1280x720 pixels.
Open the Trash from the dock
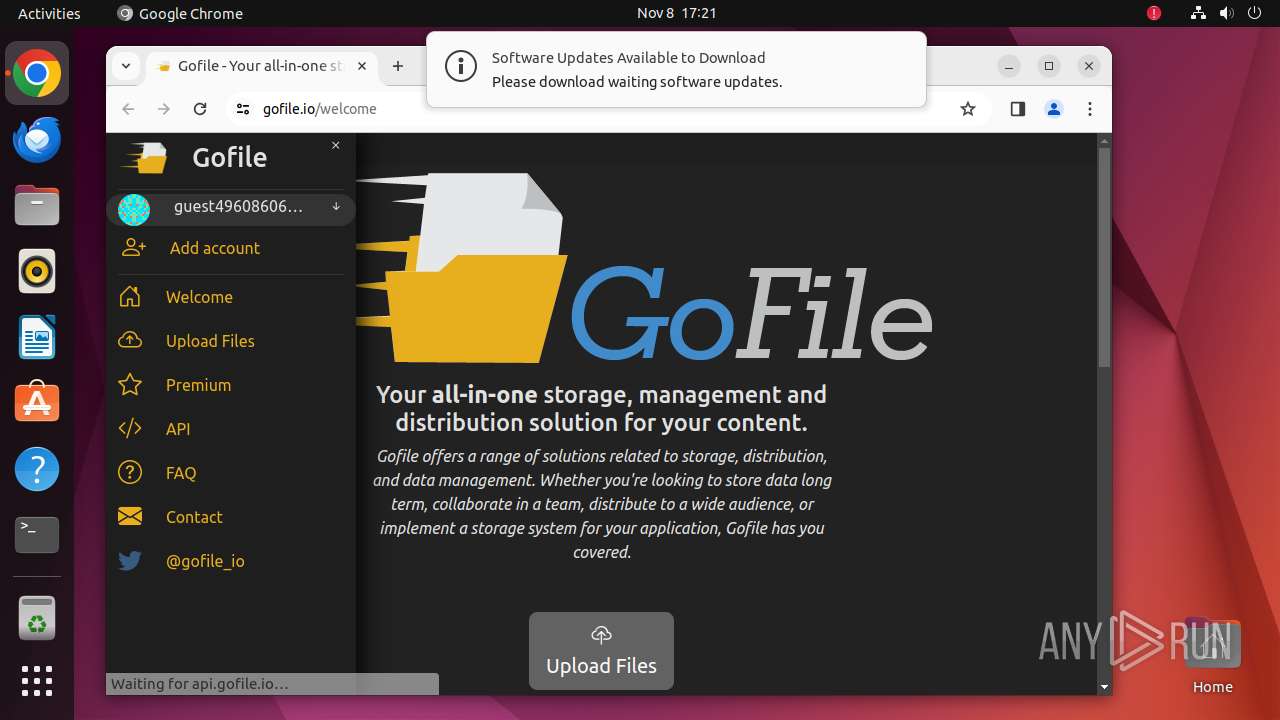(x=37, y=618)
